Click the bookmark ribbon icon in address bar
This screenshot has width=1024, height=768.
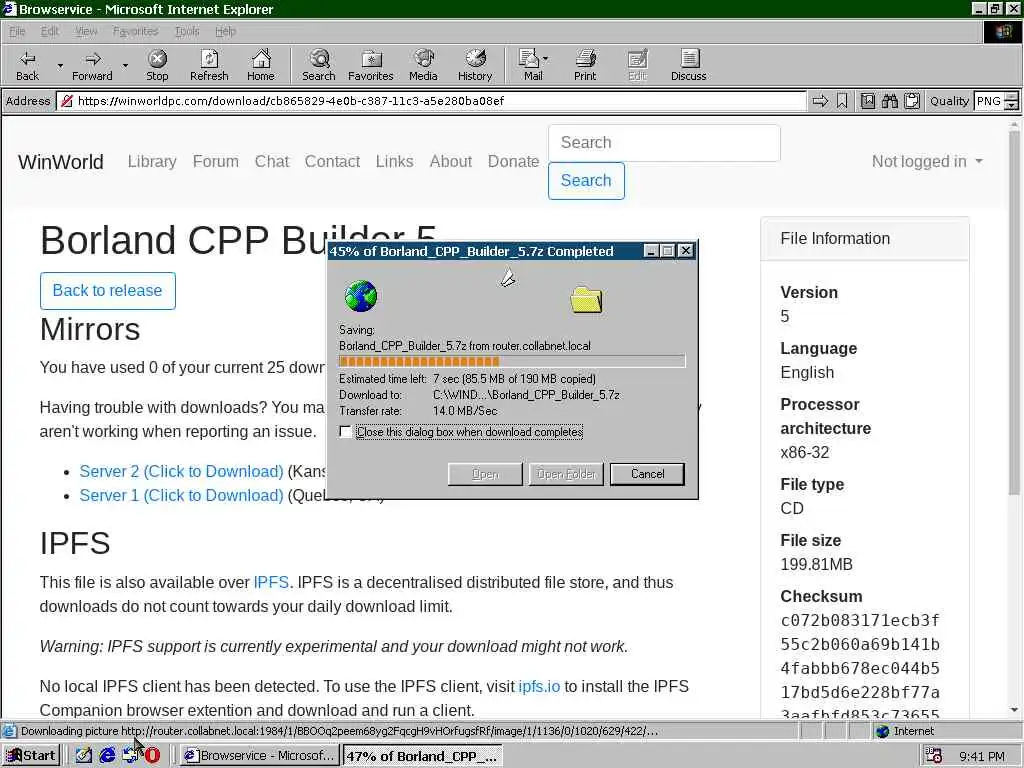point(842,101)
